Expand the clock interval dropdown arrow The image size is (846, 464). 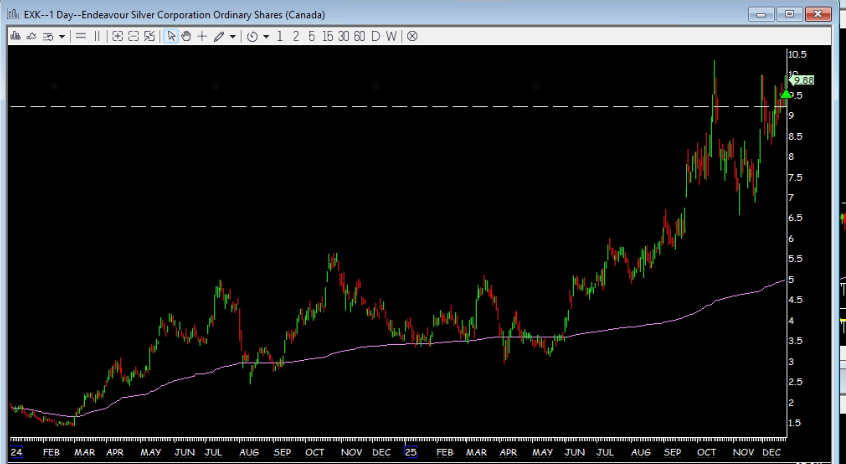265,37
